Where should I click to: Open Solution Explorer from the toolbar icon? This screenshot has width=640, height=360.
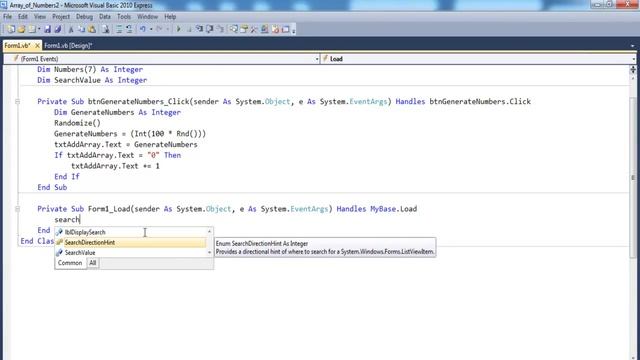tap(233, 29)
